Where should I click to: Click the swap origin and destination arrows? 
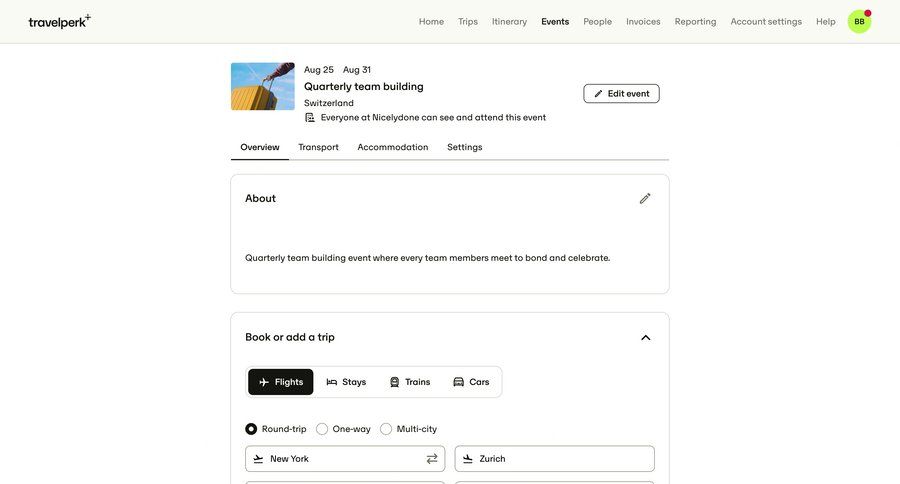pyautogui.click(x=432, y=459)
